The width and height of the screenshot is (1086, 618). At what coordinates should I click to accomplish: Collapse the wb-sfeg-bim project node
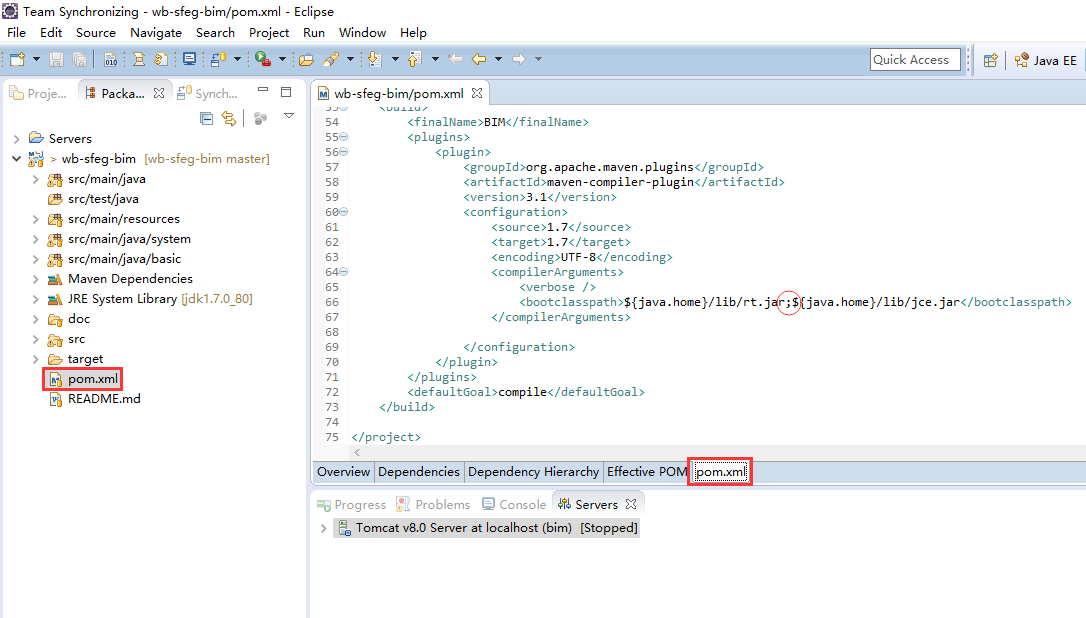tap(17, 159)
